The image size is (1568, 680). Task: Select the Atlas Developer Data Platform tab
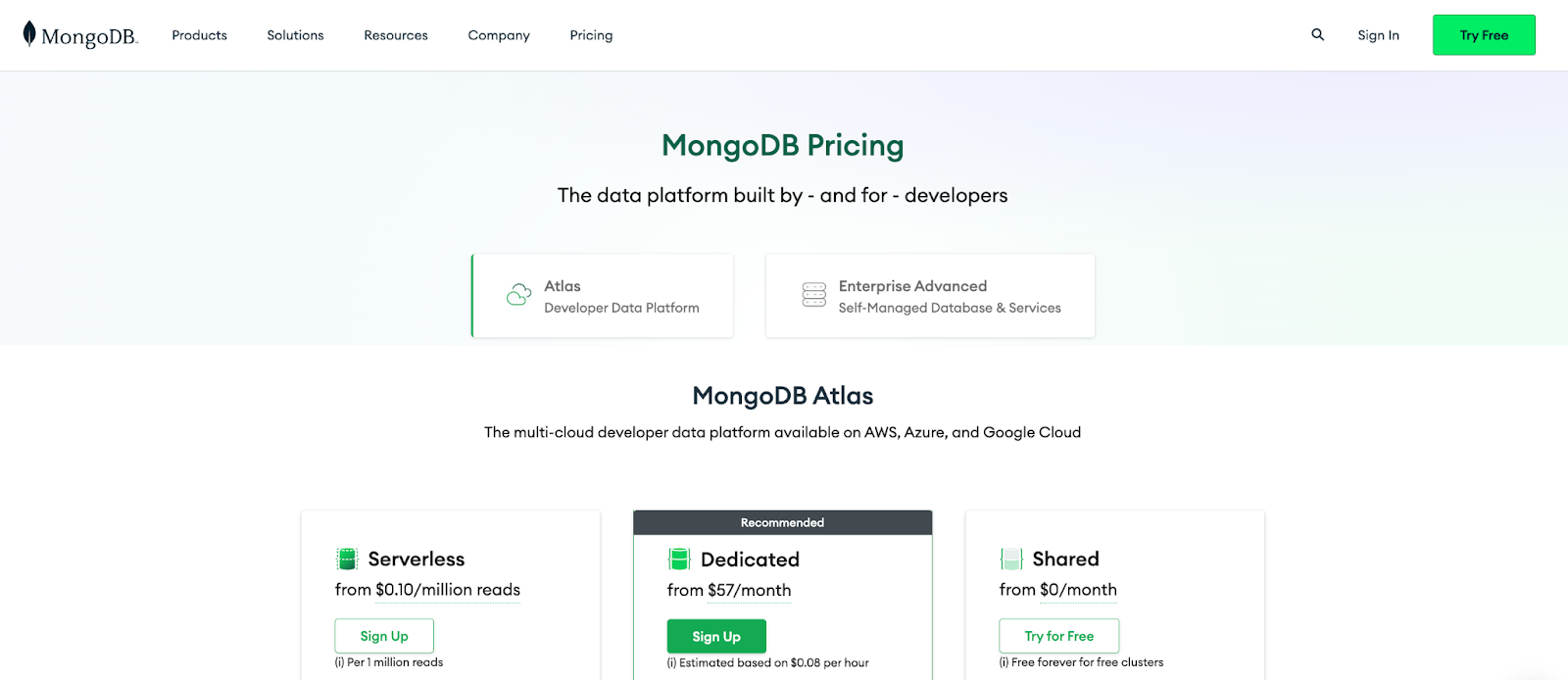coord(603,296)
